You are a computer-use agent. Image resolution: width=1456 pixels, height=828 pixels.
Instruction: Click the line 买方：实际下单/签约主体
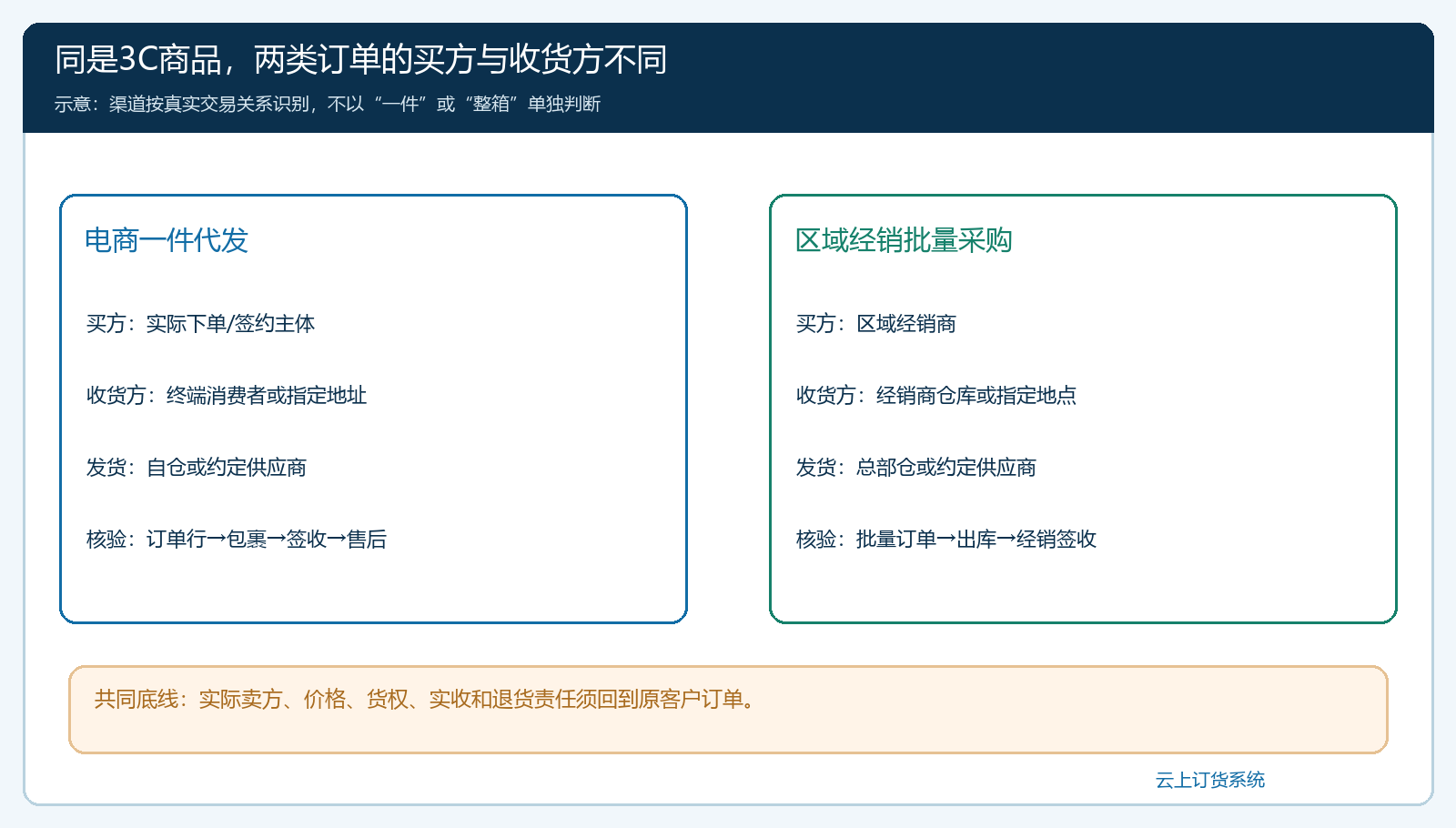[x=201, y=324]
